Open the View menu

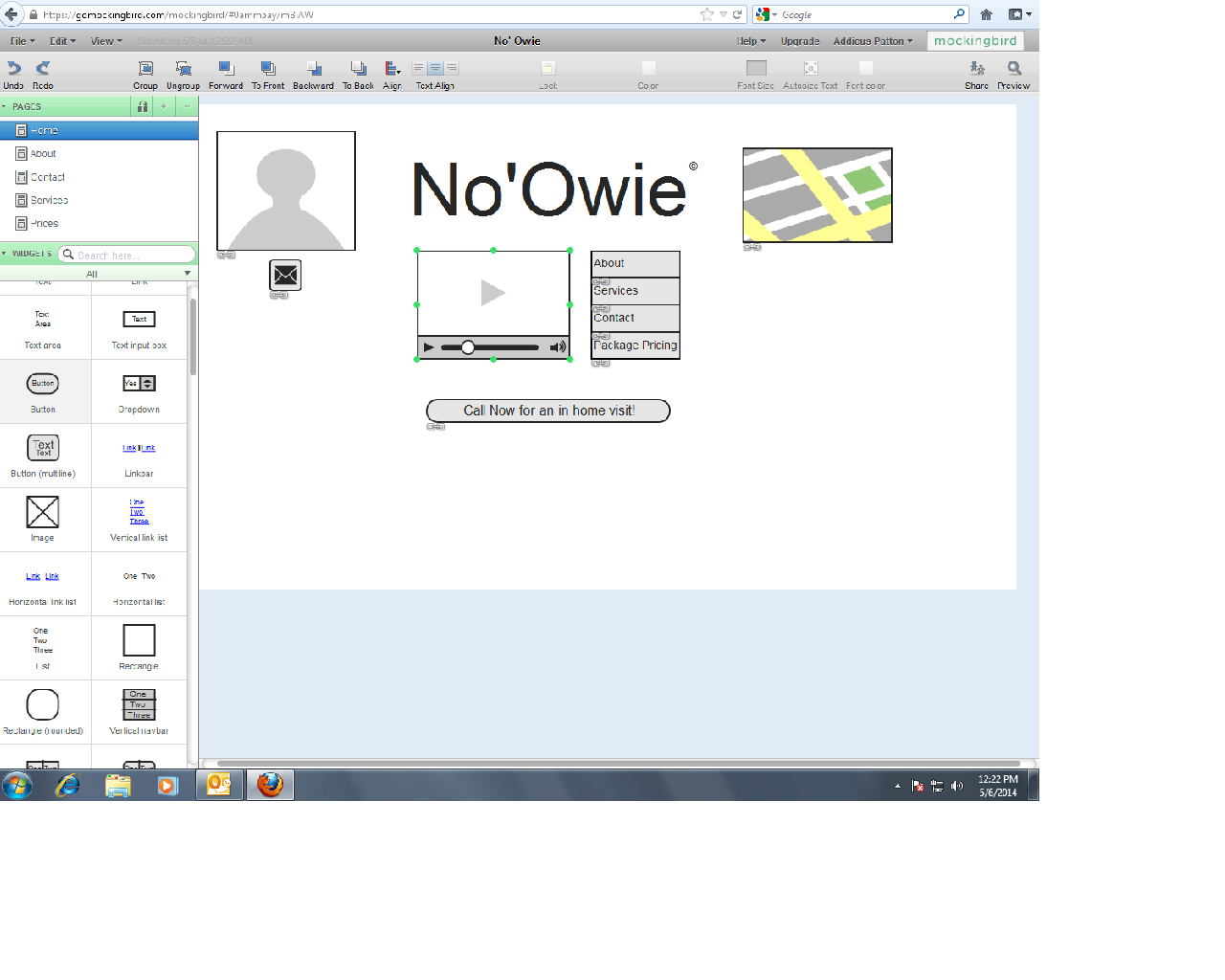tap(106, 41)
